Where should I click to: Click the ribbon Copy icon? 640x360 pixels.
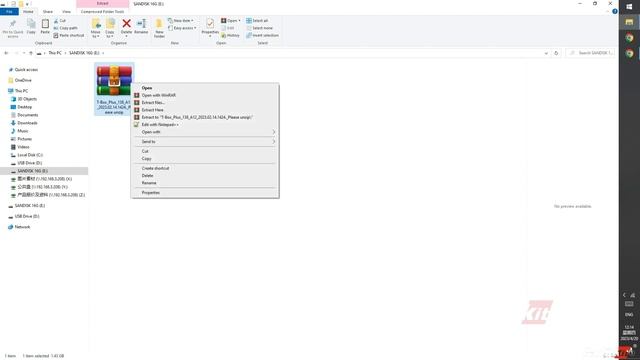click(x=31, y=27)
